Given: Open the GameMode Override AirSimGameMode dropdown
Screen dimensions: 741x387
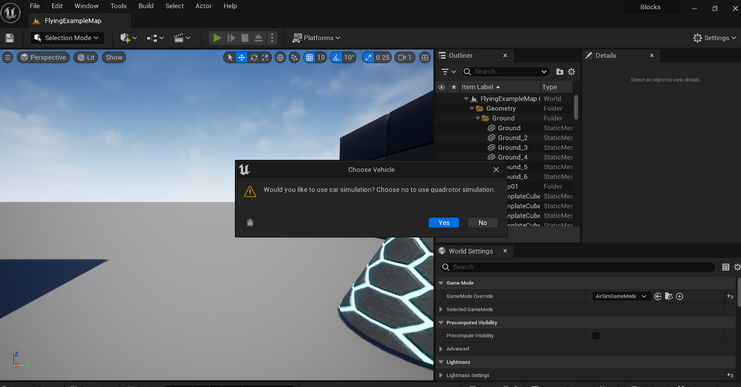Looking at the screenshot, I should 621,296.
